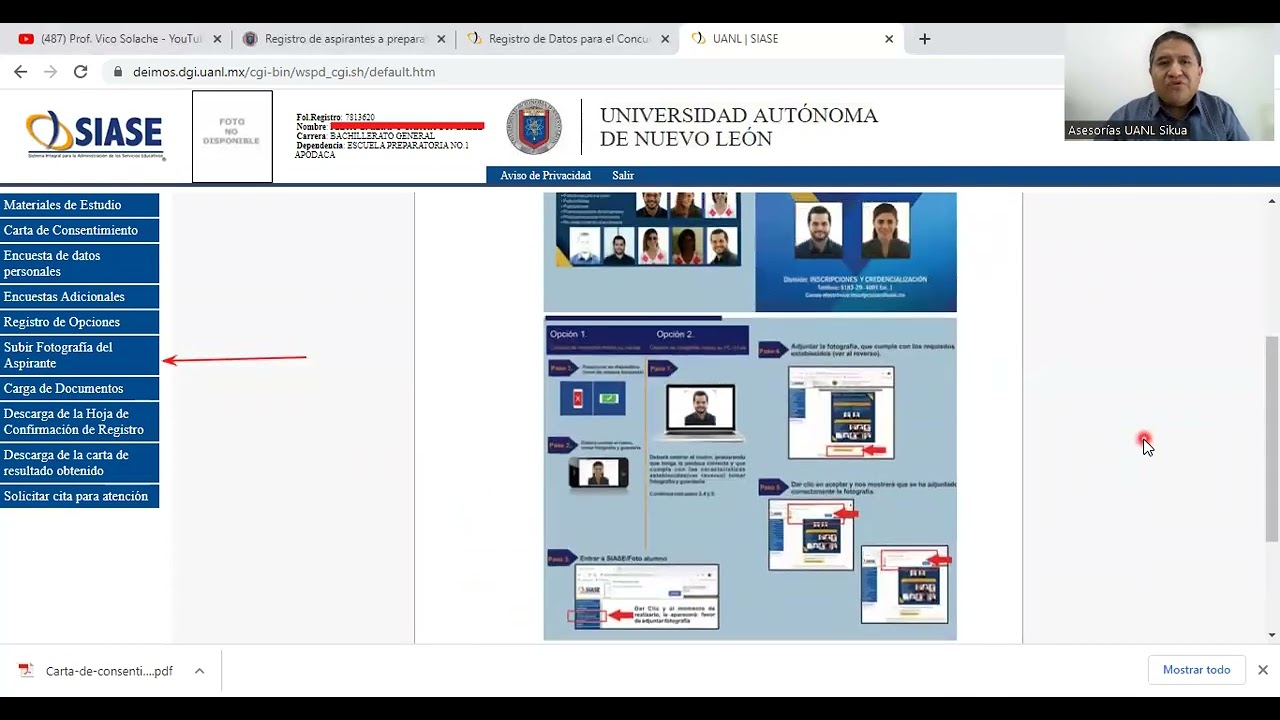Click 'UNIVERSIDAD AUTÓNOMA DE NUEVO LEÓN' heading

point(739,127)
